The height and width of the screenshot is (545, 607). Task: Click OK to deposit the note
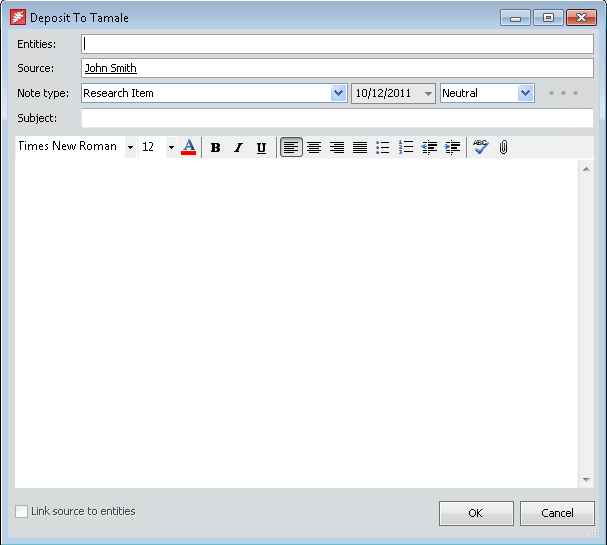point(476,513)
